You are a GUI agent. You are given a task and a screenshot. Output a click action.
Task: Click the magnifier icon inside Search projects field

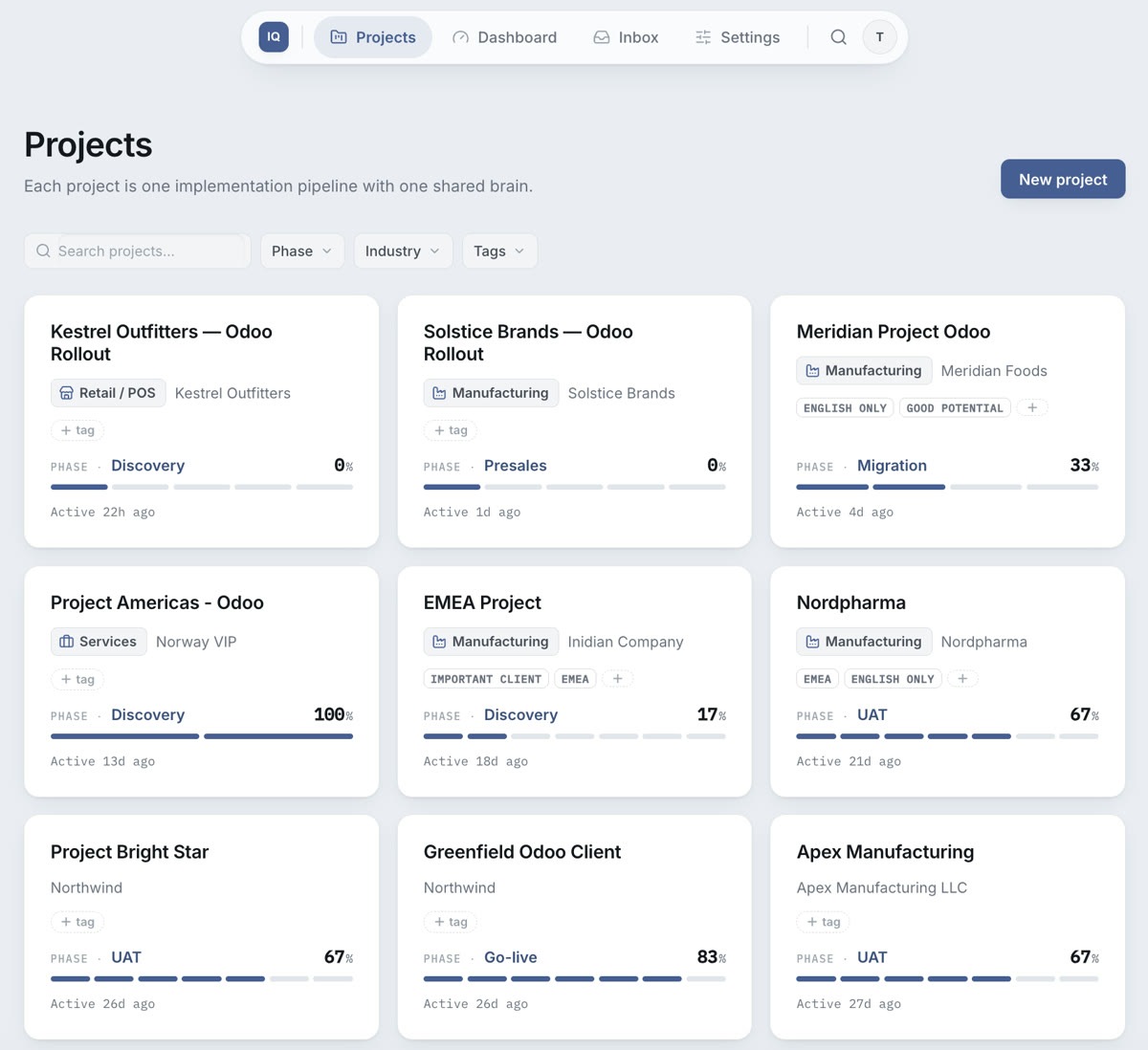coord(43,252)
